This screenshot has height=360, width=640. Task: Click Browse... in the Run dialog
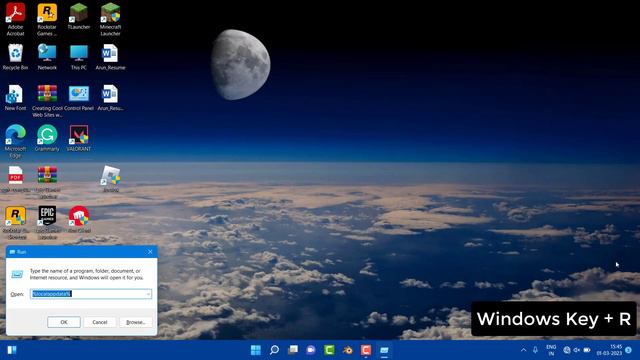(136, 322)
